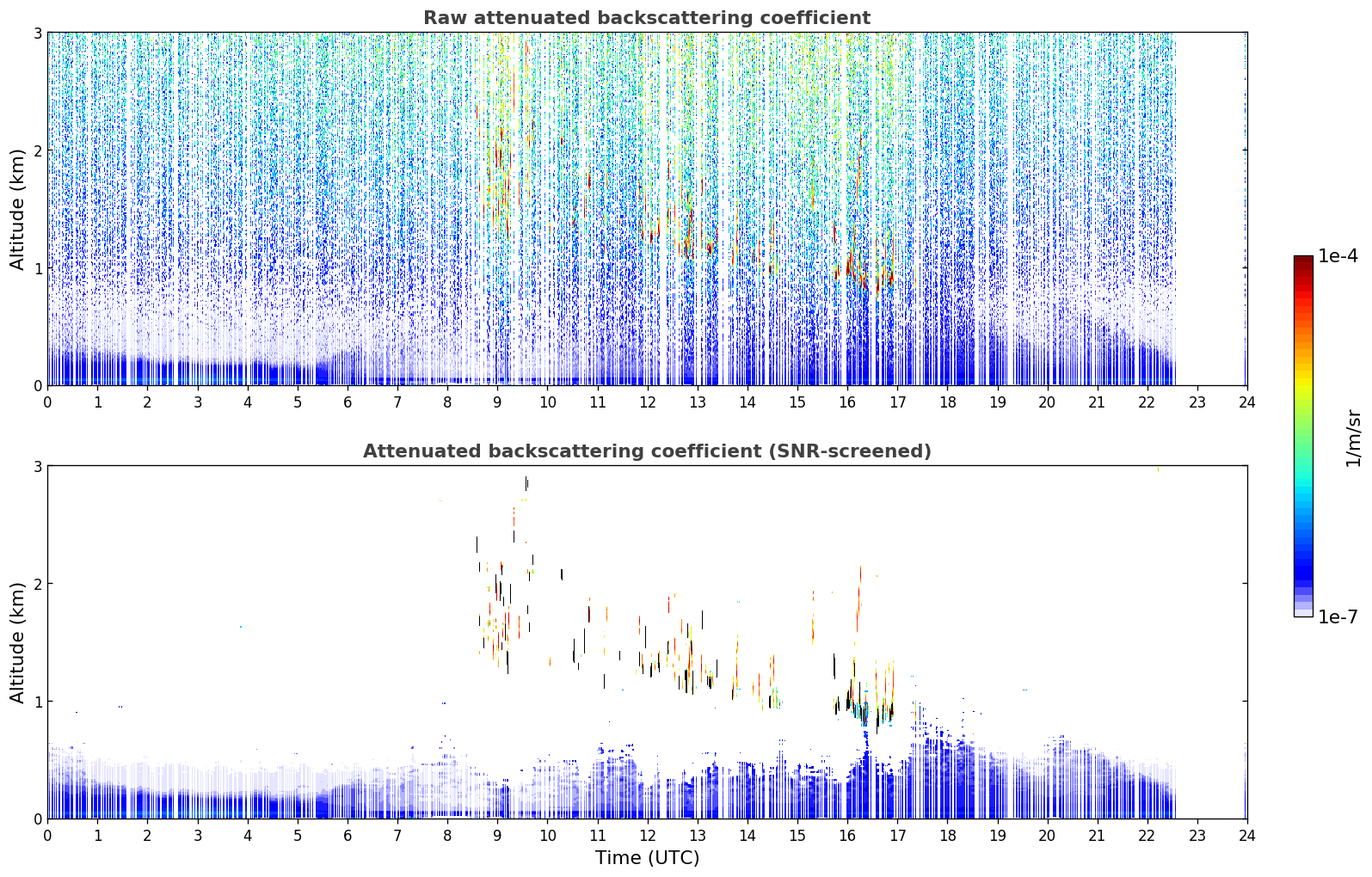This screenshot has width=1372, height=877.
Task: Click the pale blue bottom of colorbar
Action: pos(1303,610)
